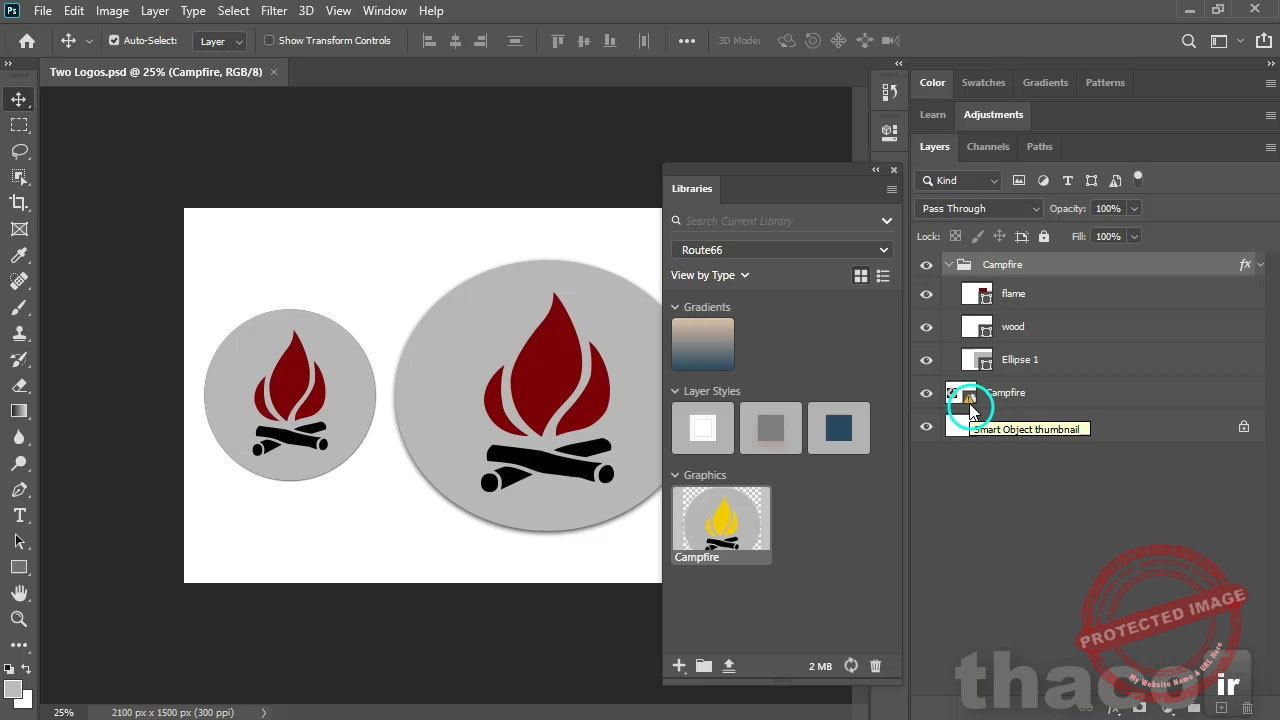The image size is (1280, 720).
Task: Select the Move tool
Action: pyautogui.click(x=20, y=99)
